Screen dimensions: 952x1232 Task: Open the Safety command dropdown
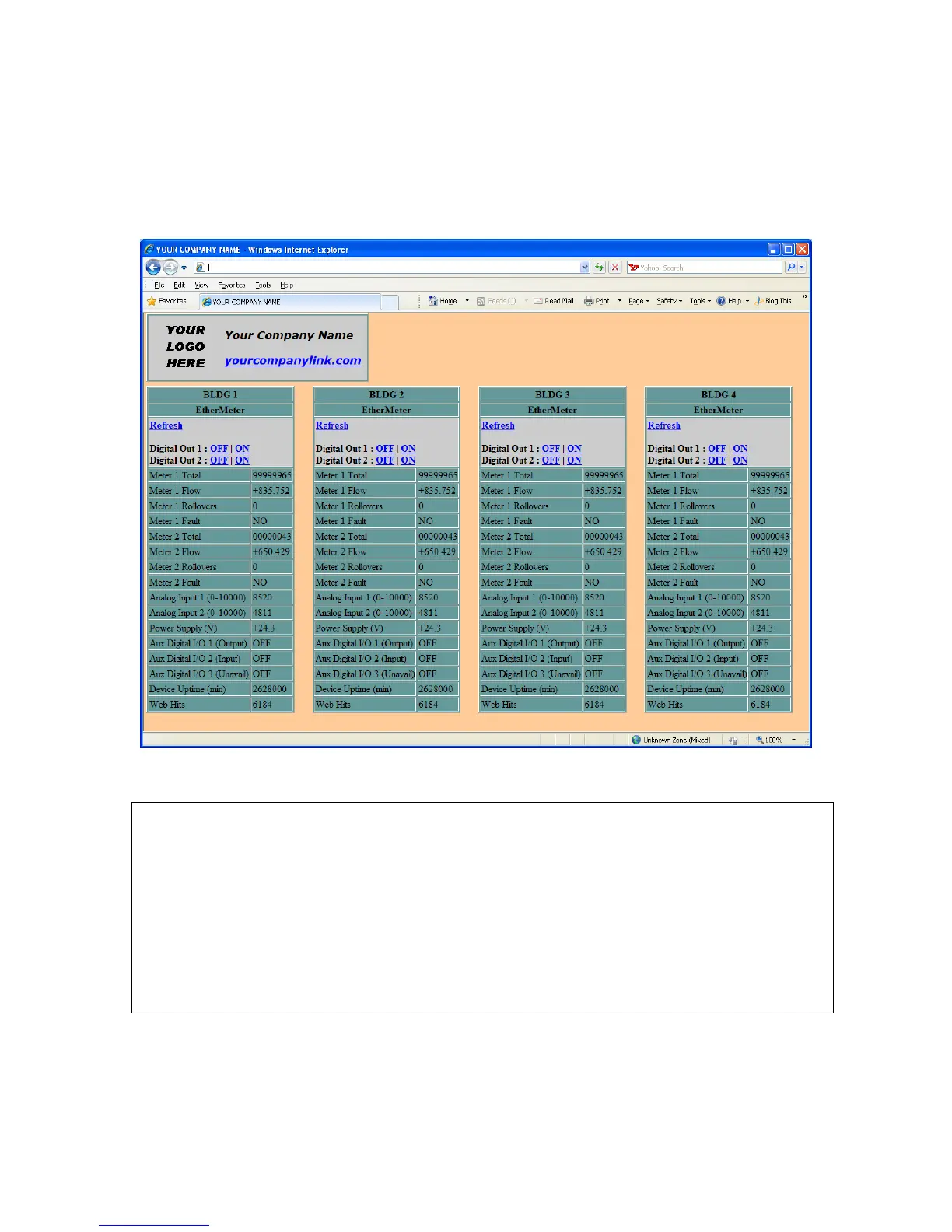pyautogui.click(x=669, y=301)
